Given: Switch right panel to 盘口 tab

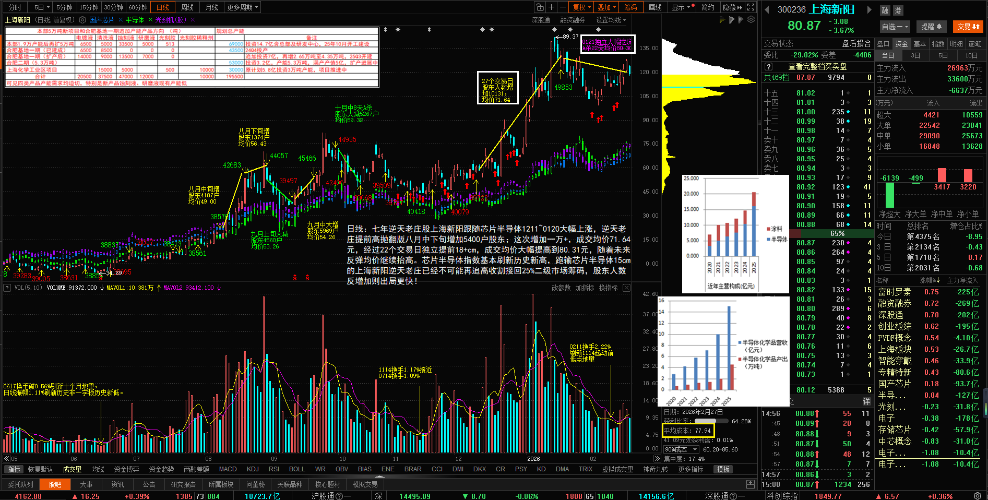Looking at the screenshot, I should (x=883, y=44).
